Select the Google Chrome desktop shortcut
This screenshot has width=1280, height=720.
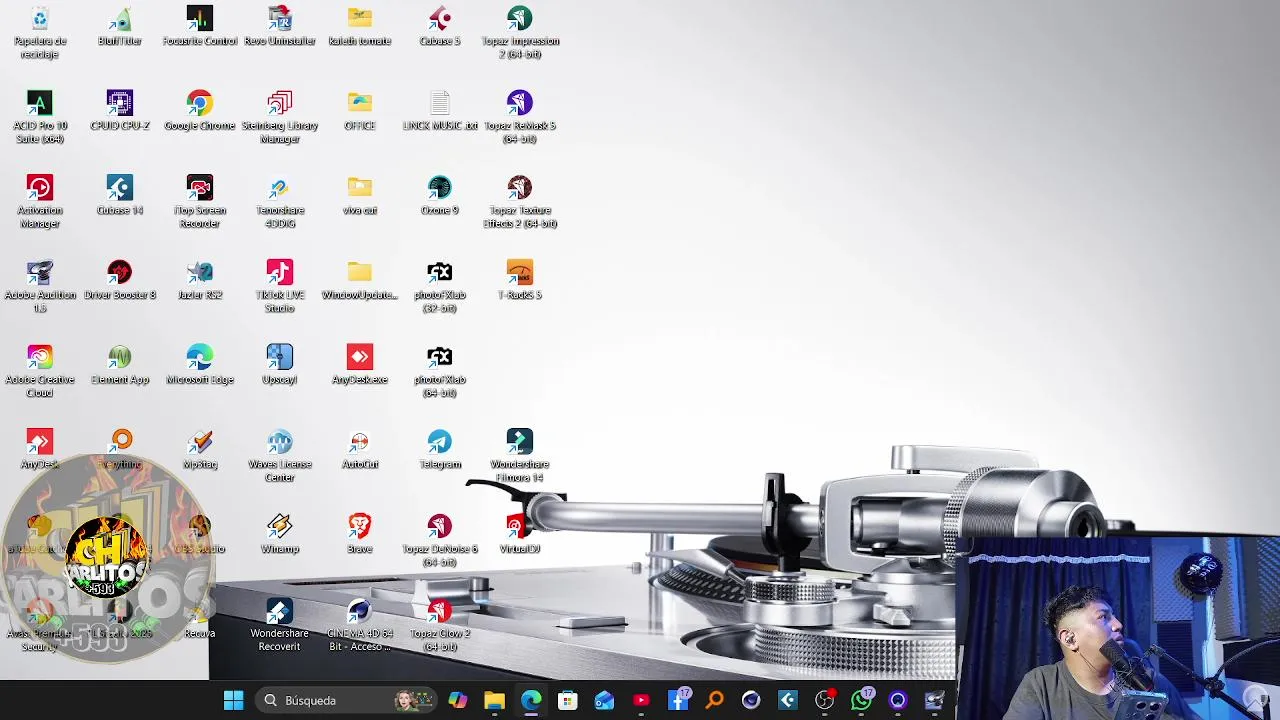[x=200, y=111]
